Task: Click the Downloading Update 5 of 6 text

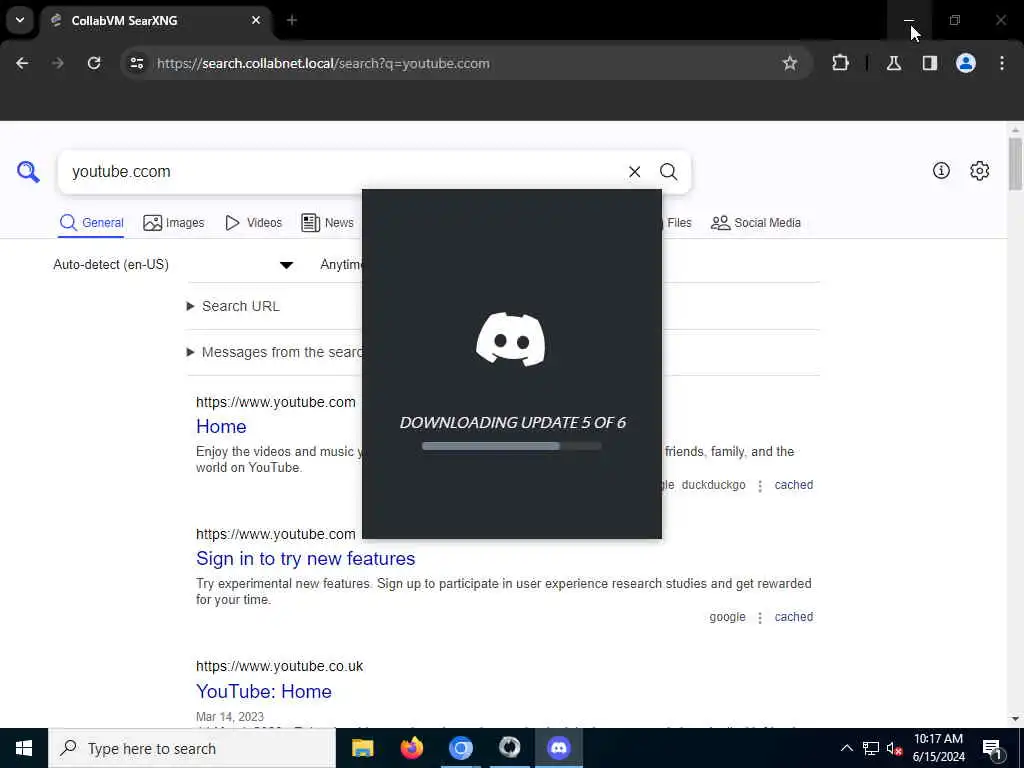Action: [x=513, y=423]
